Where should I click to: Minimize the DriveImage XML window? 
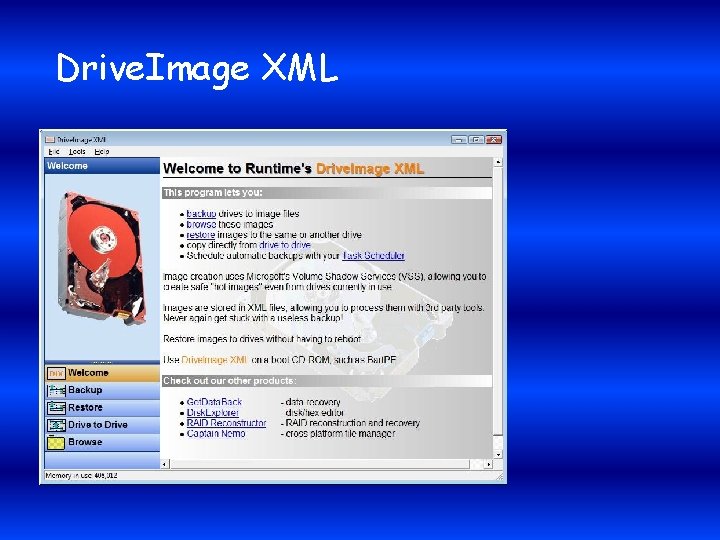pyautogui.click(x=459, y=140)
